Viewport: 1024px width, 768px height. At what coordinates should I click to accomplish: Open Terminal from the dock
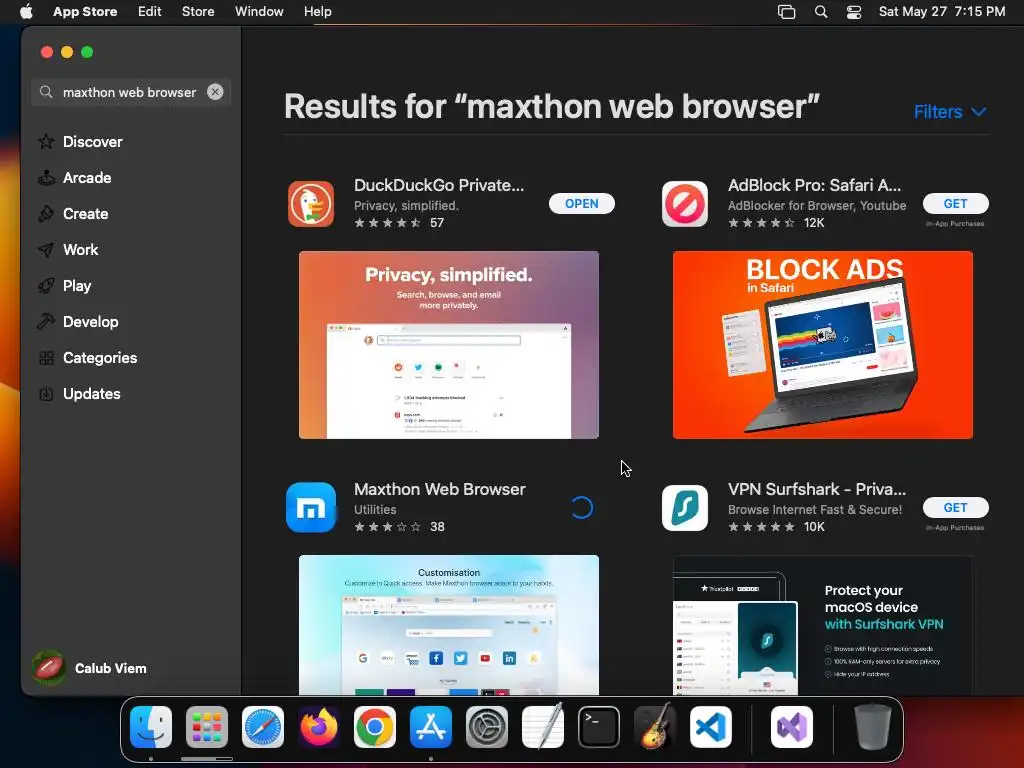coord(599,727)
